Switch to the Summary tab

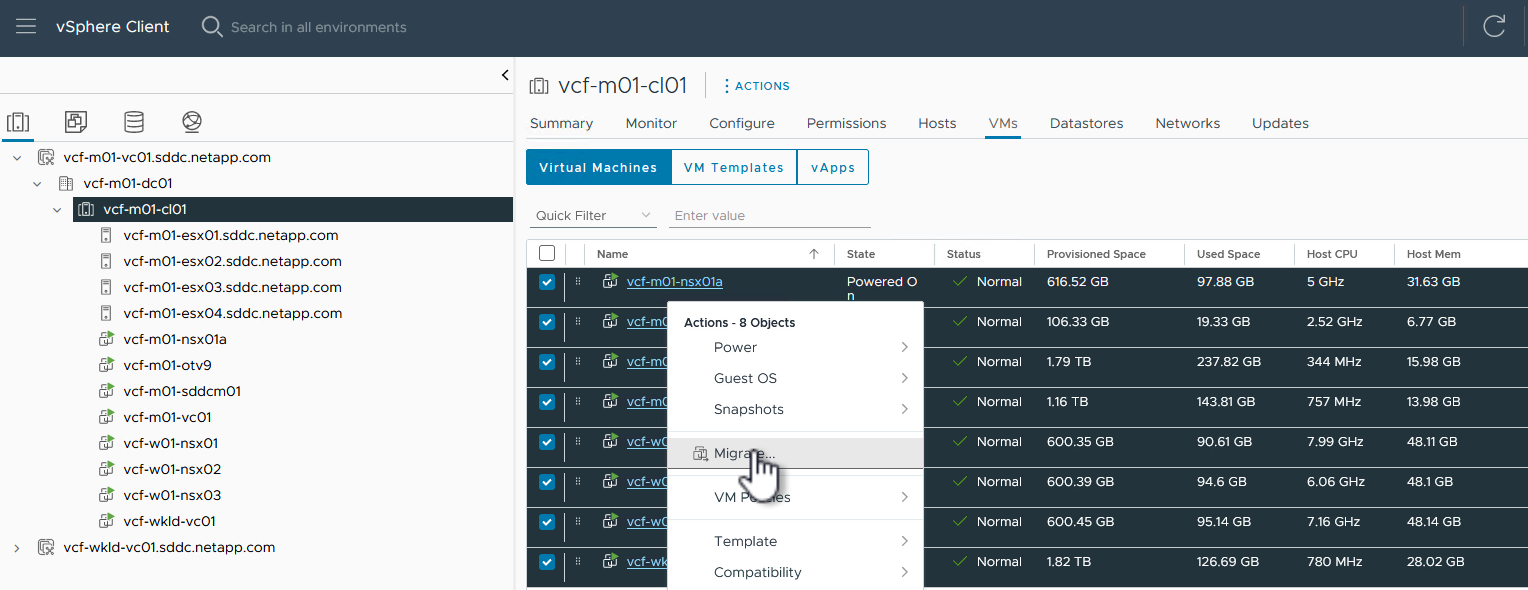pos(561,124)
